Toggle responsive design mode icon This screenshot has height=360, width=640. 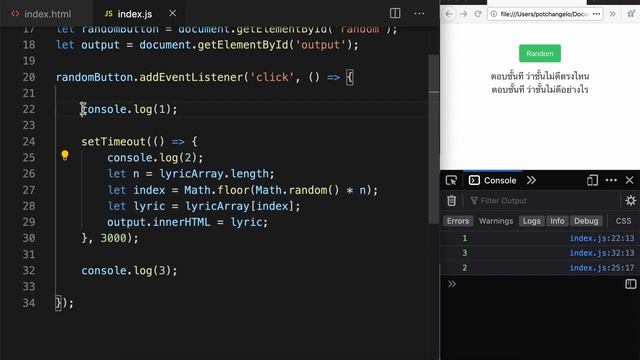coord(592,180)
